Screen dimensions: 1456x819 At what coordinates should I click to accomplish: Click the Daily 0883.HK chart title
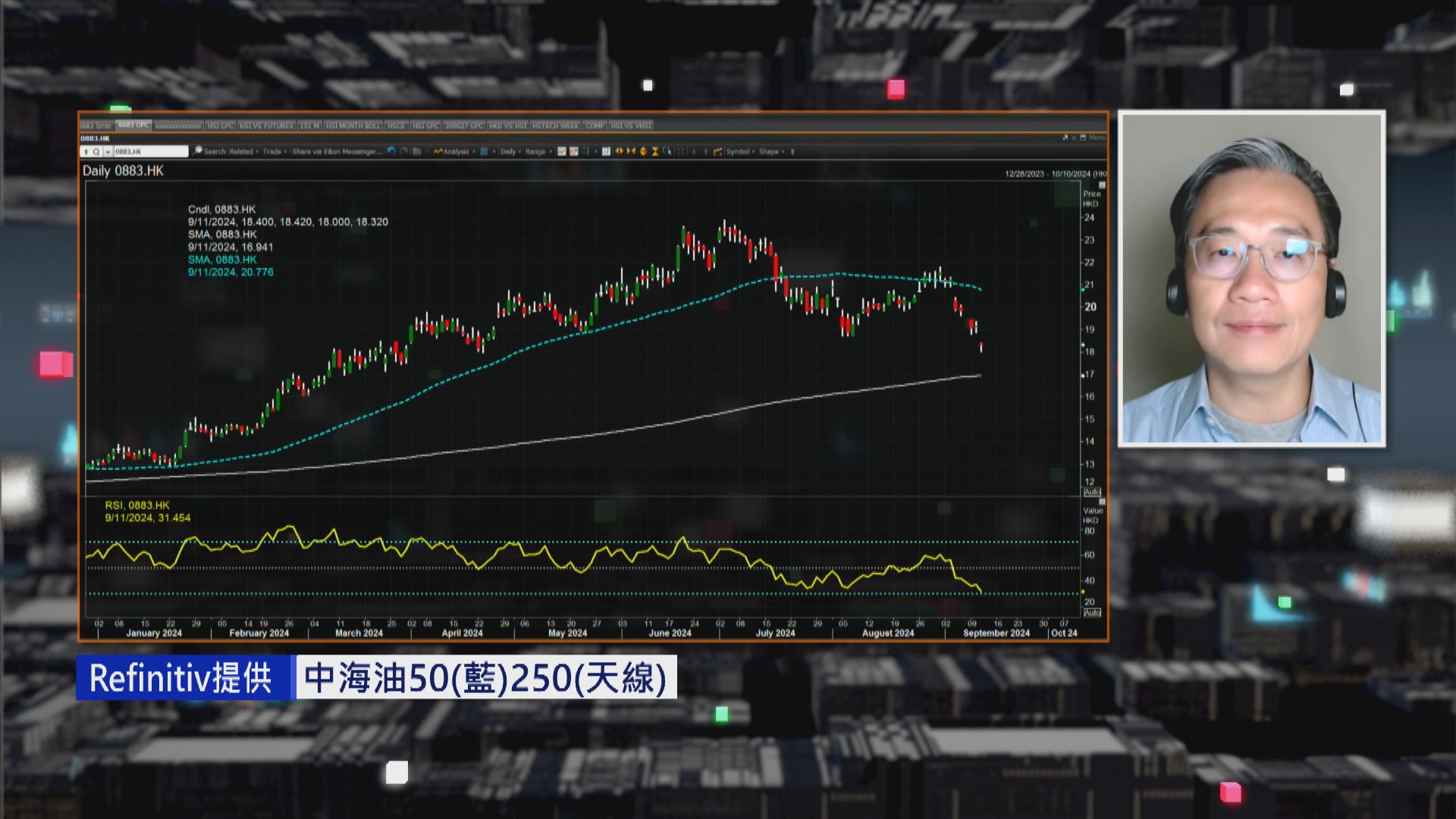click(123, 171)
